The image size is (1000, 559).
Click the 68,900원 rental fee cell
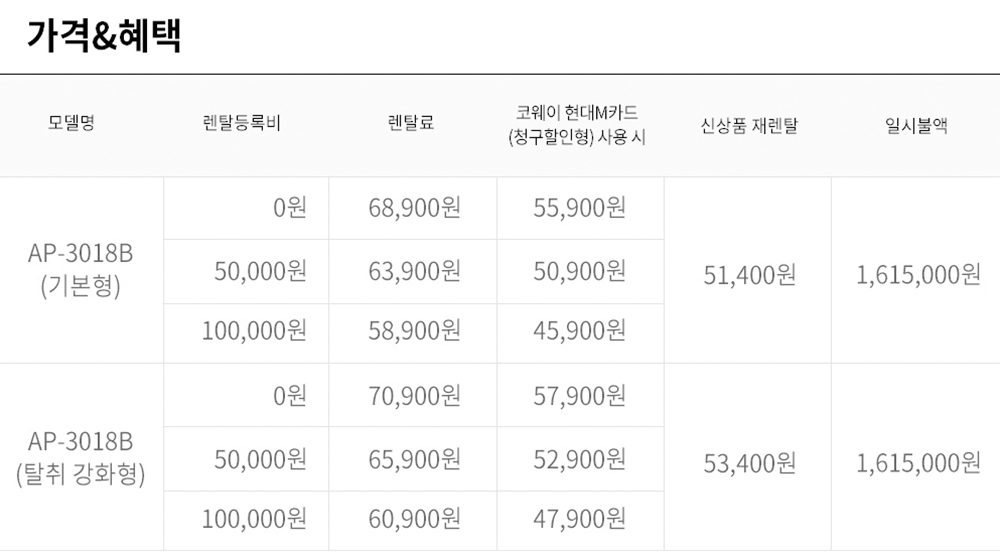point(415,208)
